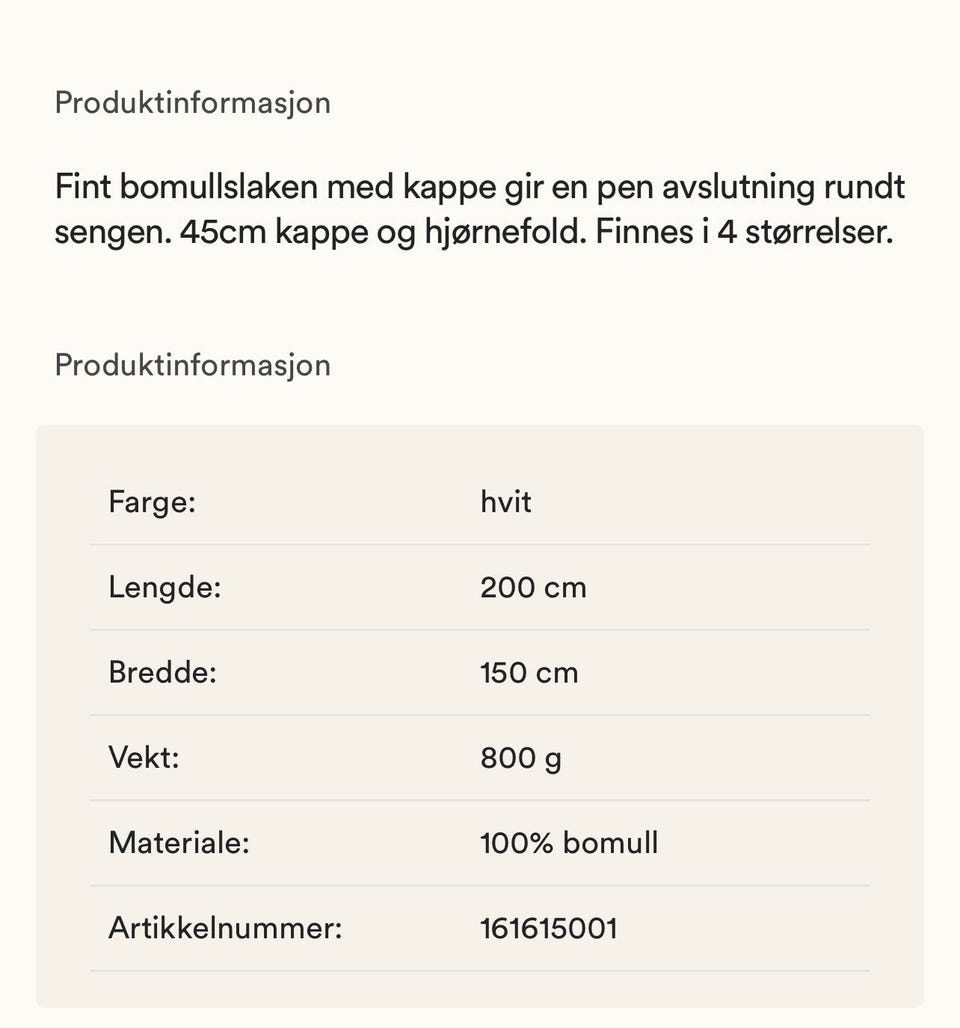The width and height of the screenshot is (960, 1028).
Task: Click the text Finnes i 4 størrelser
Action: pyautogui.click(x=744, y=232)
